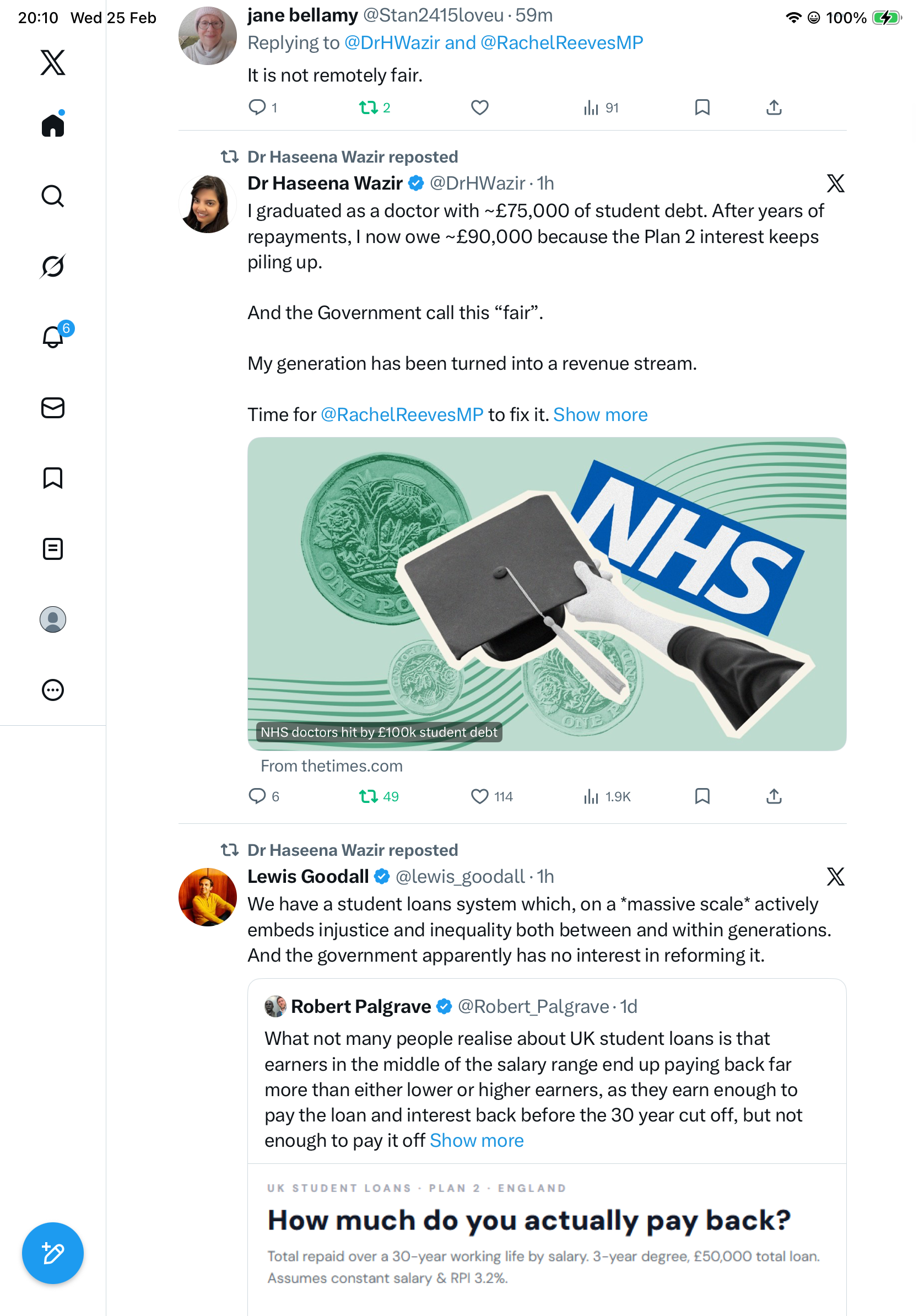The width and height of the screenshot is (919, 1316).
Task: Open Grok menu on Lewis Goodall's post
Action: [x=835, y=876]
